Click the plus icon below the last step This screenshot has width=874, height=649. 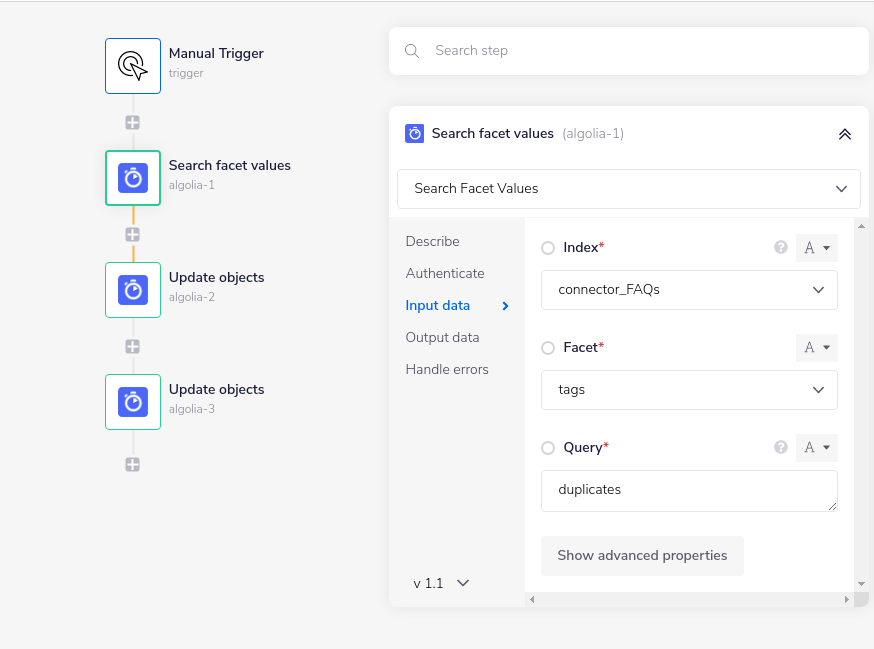(132, 465)
